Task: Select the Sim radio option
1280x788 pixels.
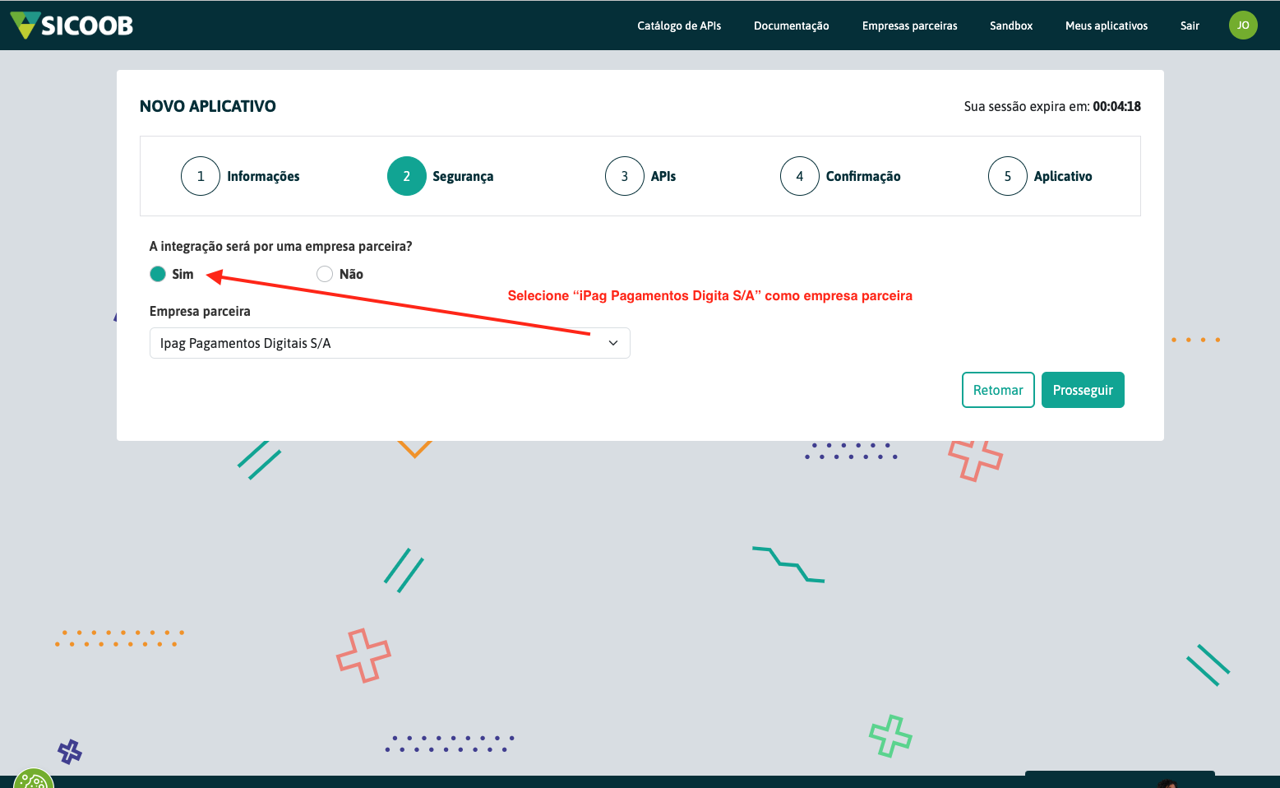Action: [158, 274]
